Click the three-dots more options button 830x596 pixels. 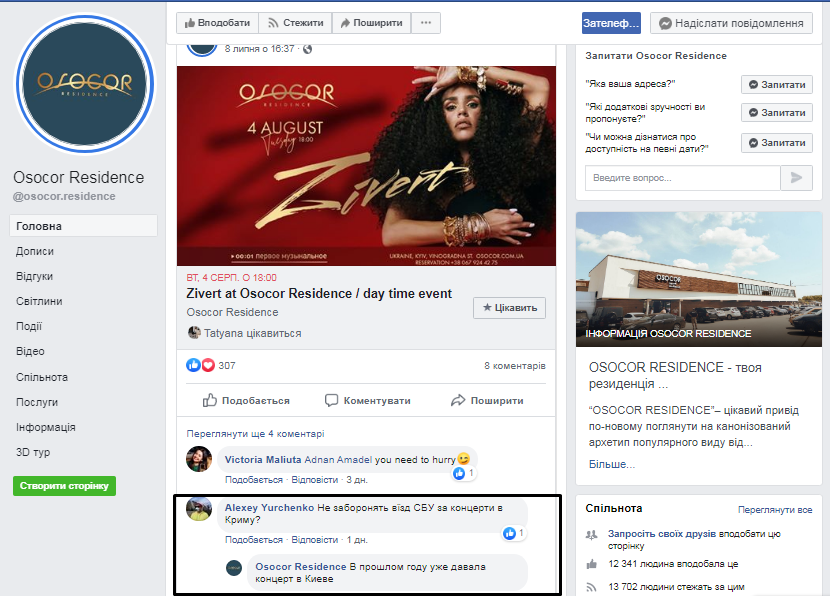pos(426,23)
